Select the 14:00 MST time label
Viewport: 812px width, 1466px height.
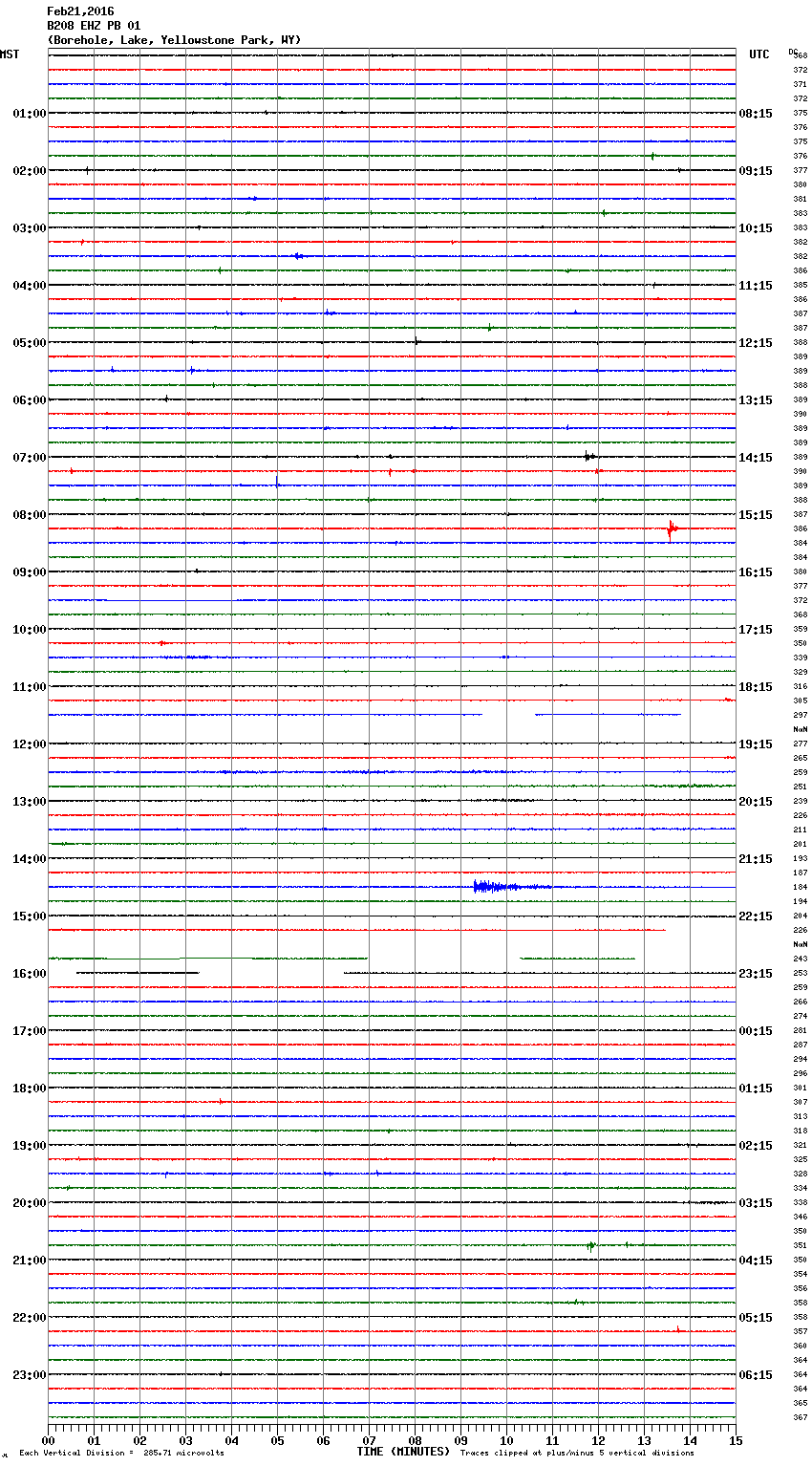[x=30, y=859]
